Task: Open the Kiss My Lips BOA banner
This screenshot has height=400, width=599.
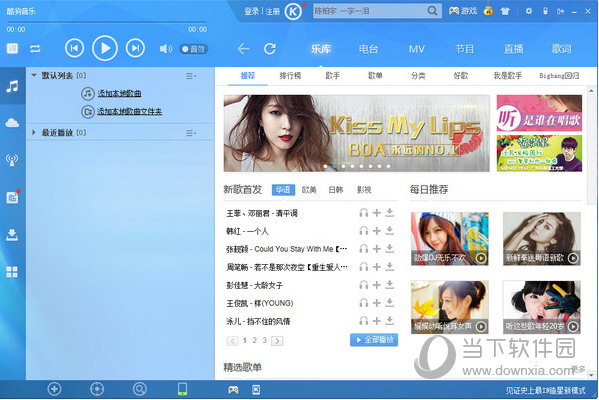Action: click(x=356, y=133)
